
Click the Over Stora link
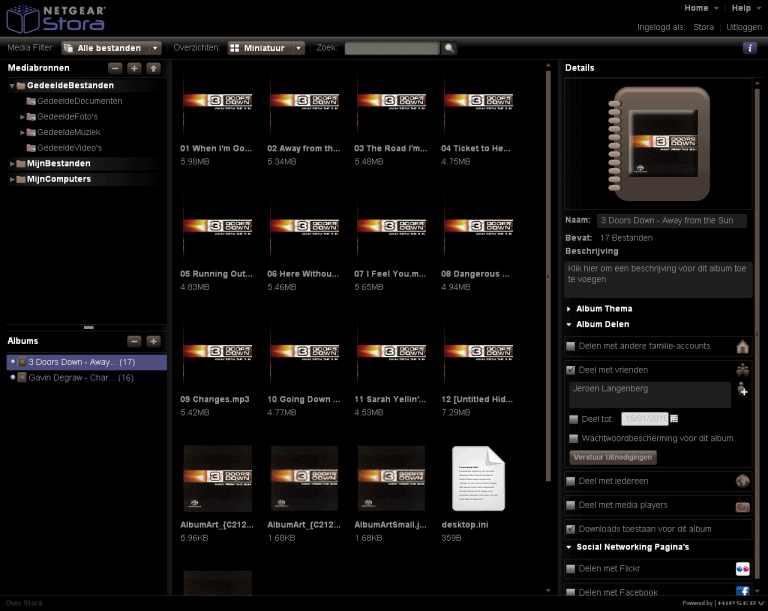[24, 603]
